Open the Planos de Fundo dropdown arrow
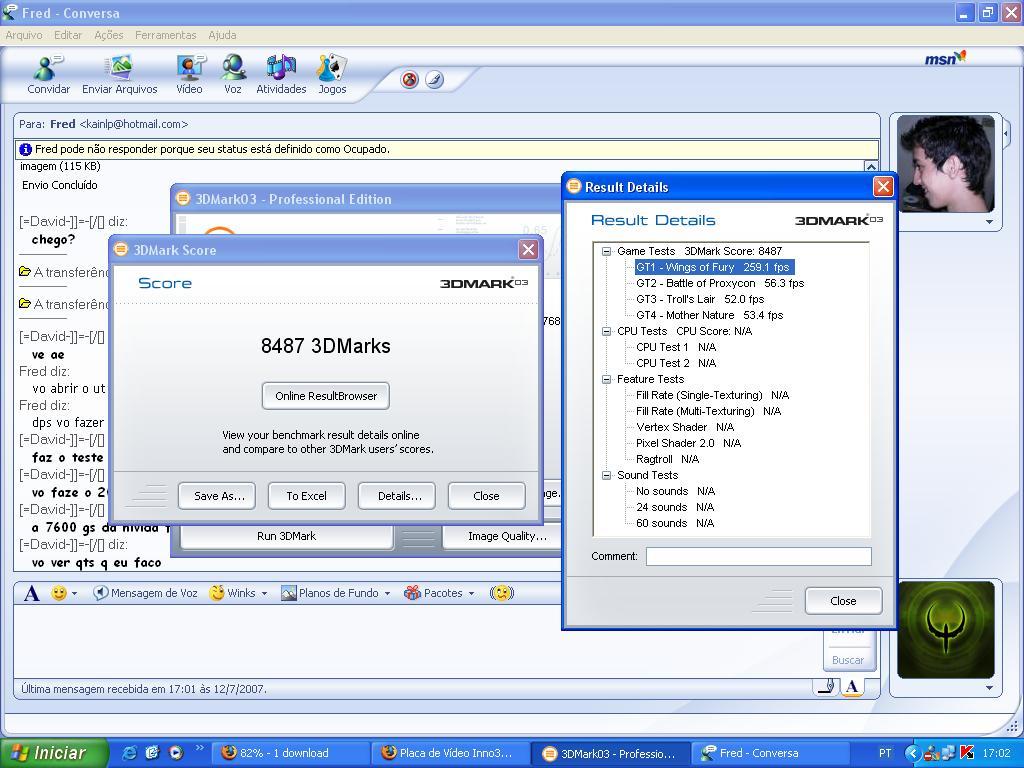This screenshot has height=768, width=1024. [x=387, y=594]
